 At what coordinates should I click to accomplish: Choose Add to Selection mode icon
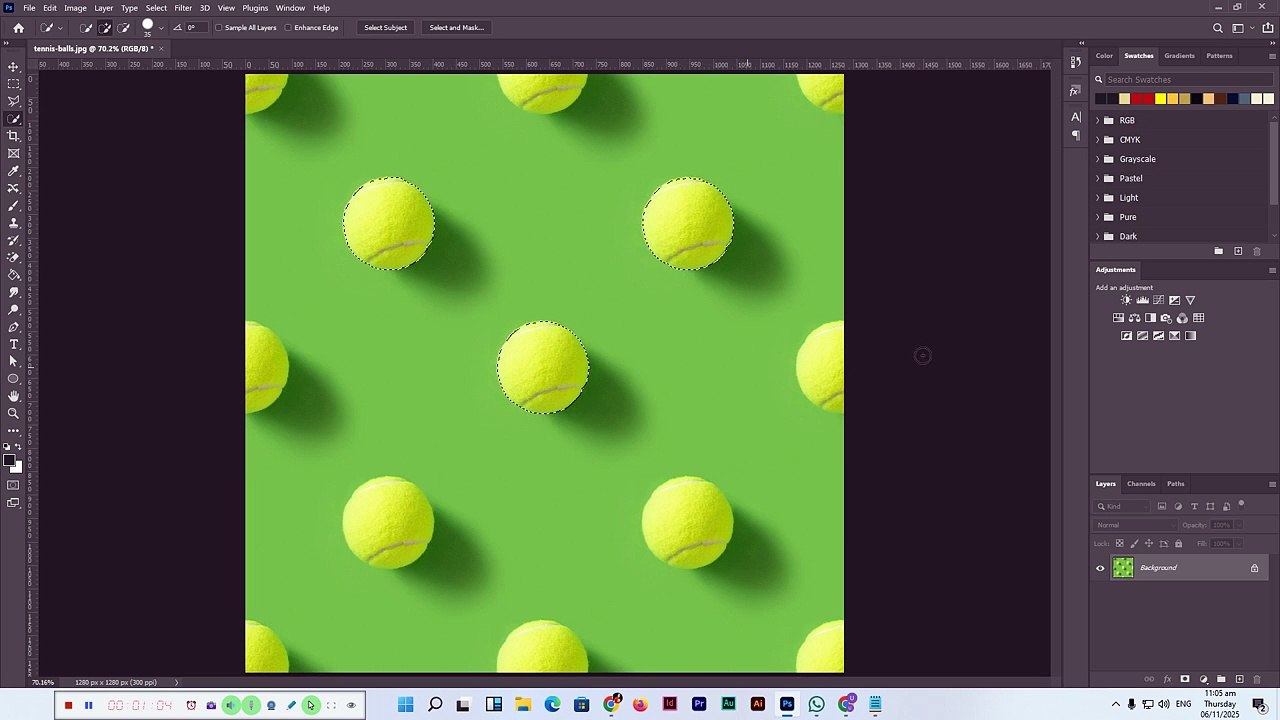[105, 28]
